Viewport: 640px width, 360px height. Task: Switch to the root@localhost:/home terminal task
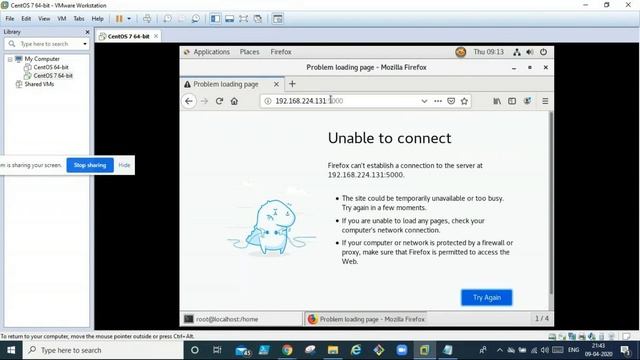(241, 319)
